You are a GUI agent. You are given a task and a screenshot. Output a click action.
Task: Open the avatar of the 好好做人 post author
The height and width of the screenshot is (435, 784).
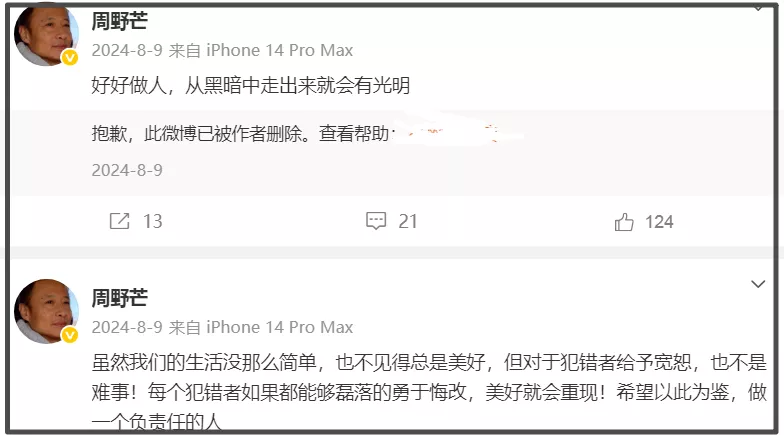click(x=46, y=35)
